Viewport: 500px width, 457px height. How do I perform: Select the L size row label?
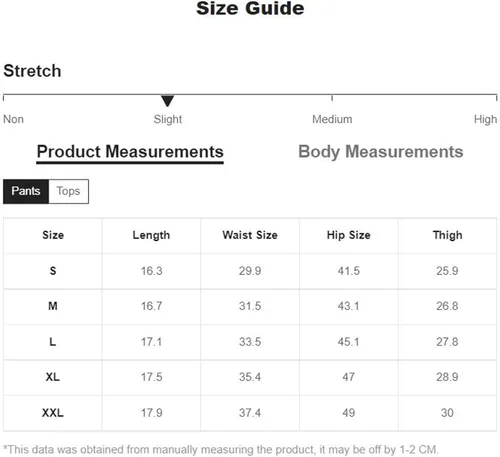pyautogui.click(x=53, y=342)
